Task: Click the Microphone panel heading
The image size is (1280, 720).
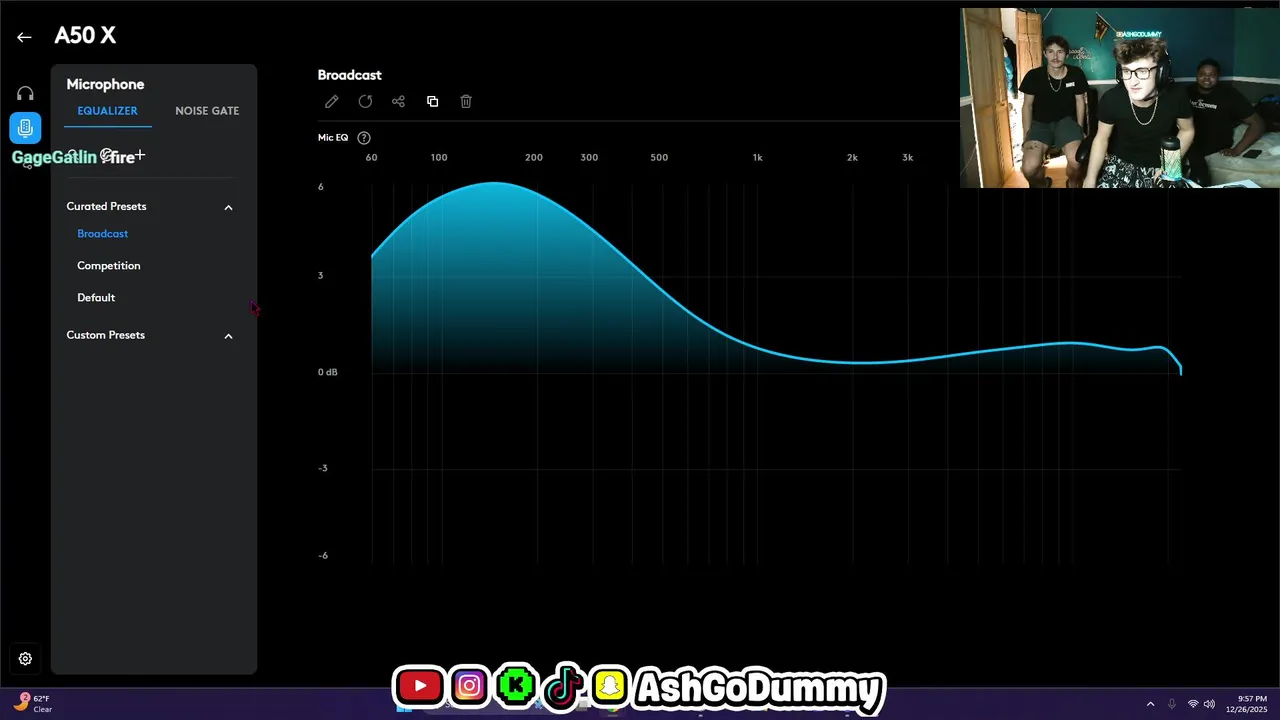Action: pos(105,85)
